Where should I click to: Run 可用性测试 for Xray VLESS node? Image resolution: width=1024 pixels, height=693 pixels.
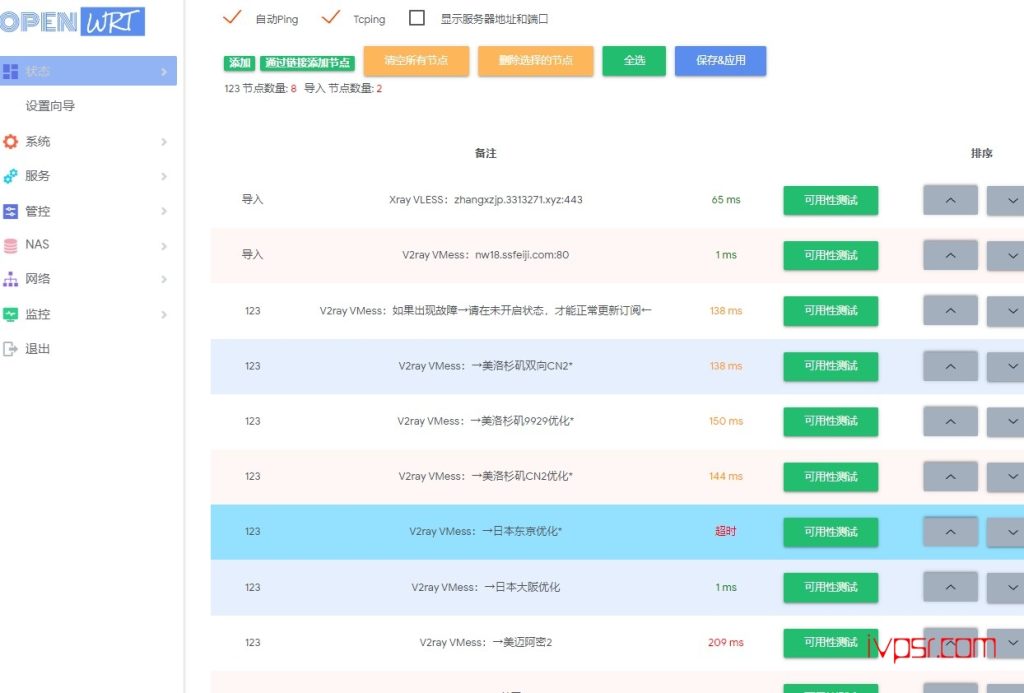[x=831, y=201]
